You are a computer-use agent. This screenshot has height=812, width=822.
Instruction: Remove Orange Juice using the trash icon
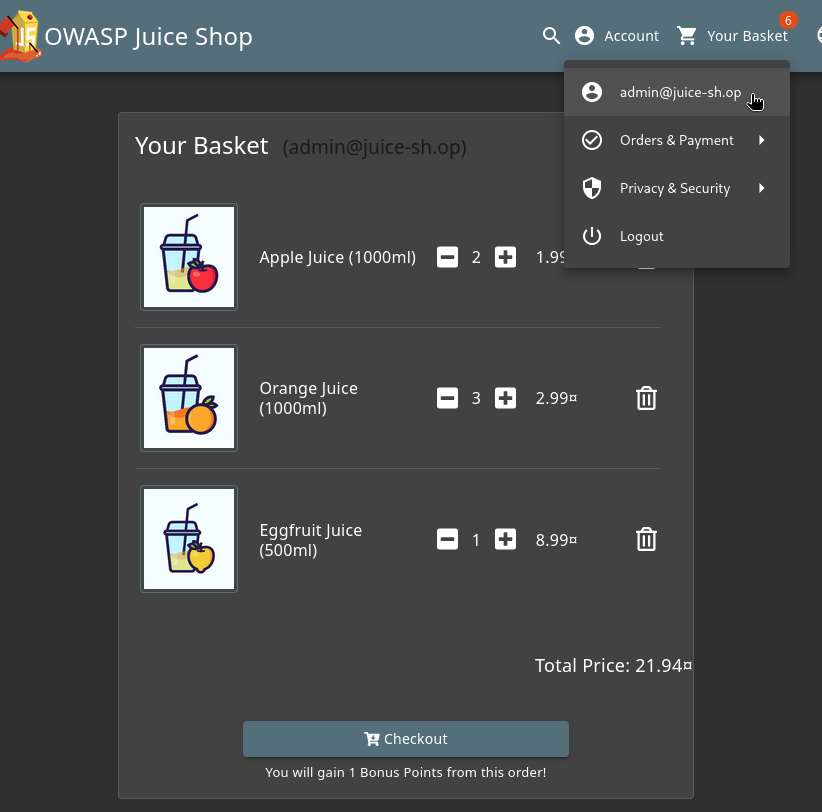click(646, 398)
